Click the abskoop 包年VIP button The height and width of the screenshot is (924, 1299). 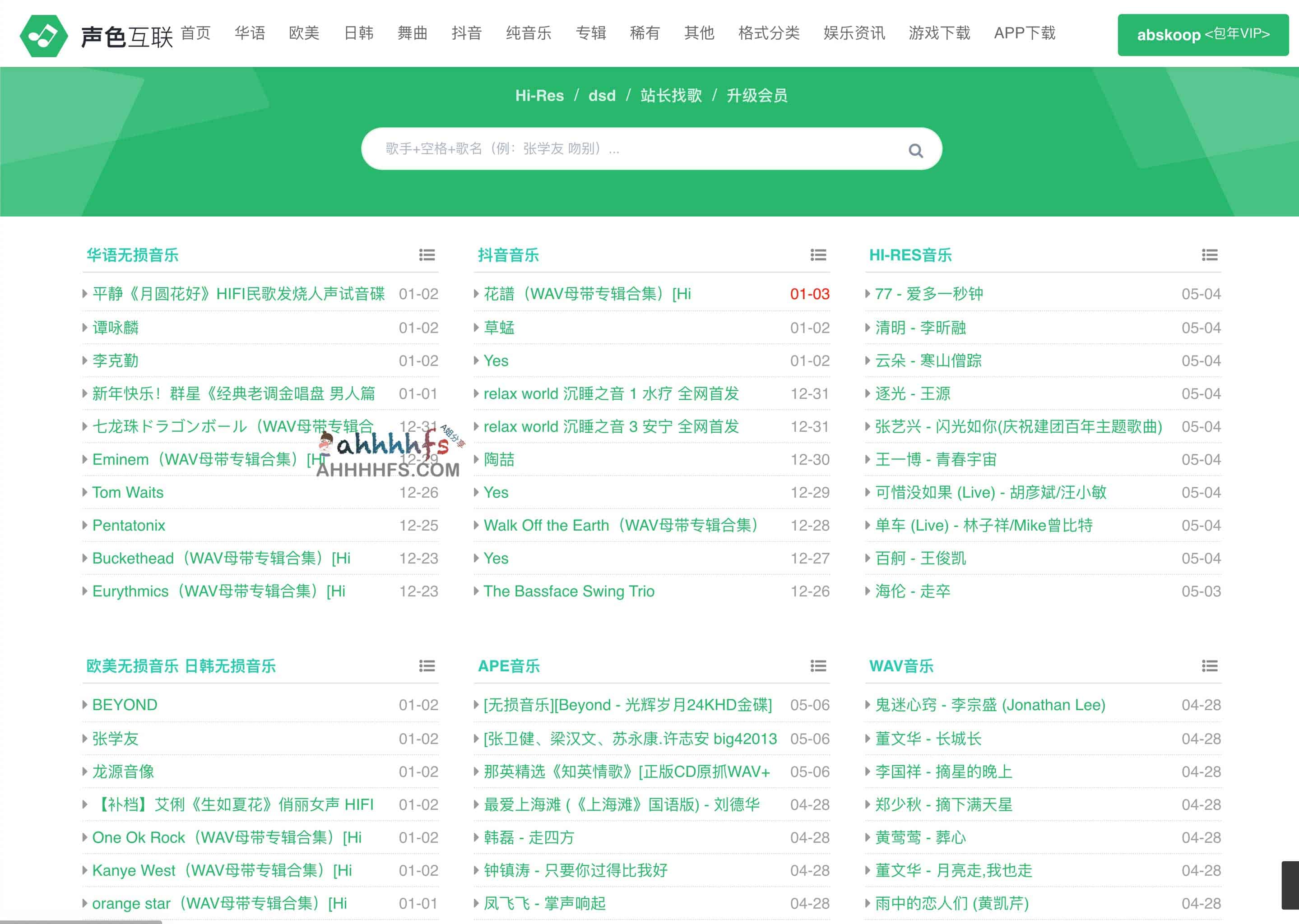pyautogui.click(x=1202, y=35)
